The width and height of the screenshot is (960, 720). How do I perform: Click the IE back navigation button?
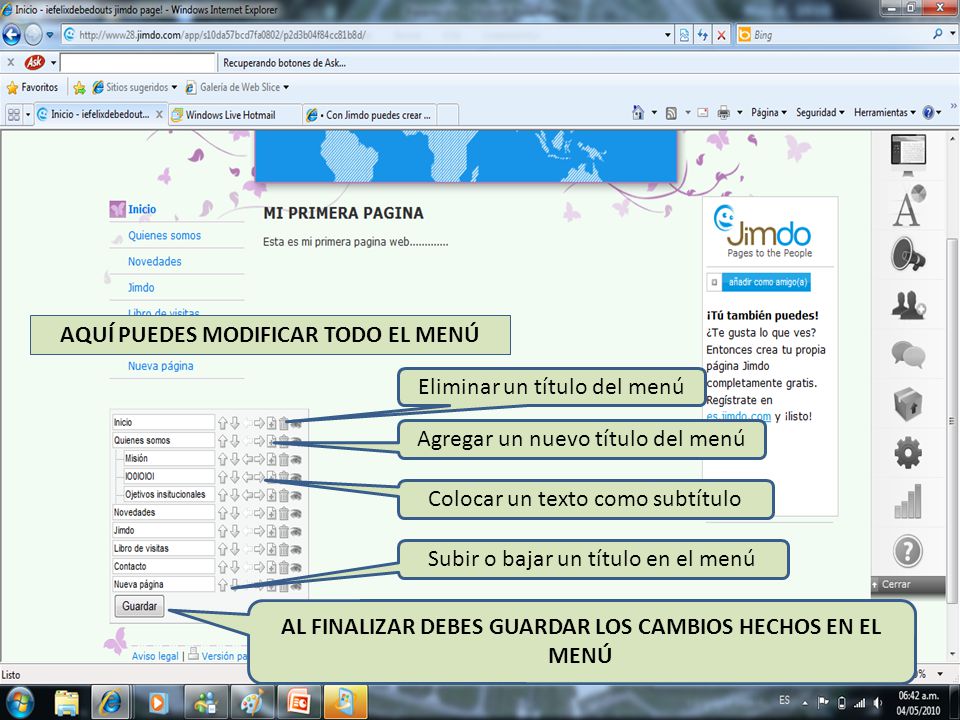12,35
